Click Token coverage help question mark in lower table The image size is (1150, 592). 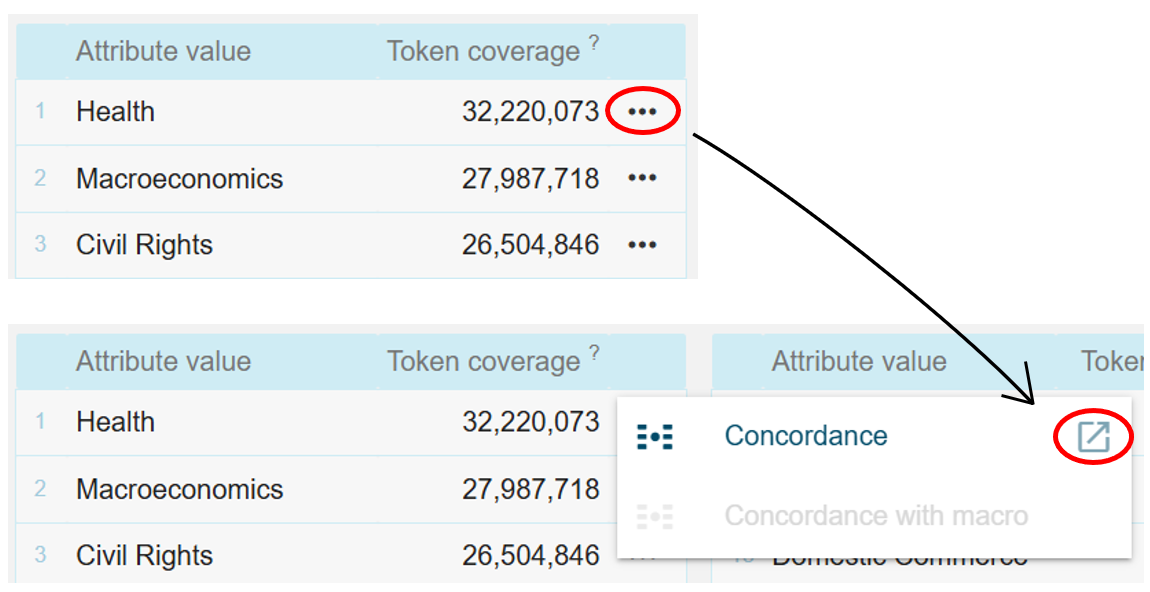click(x=594, y=352)
